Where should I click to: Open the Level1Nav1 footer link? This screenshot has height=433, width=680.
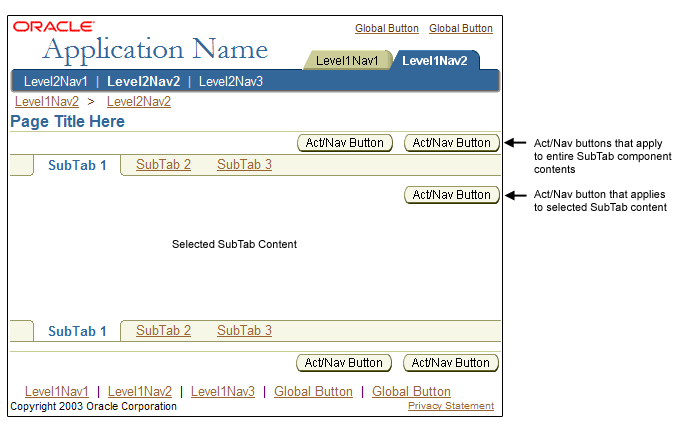pyautogui.click(x=57, y=391)
